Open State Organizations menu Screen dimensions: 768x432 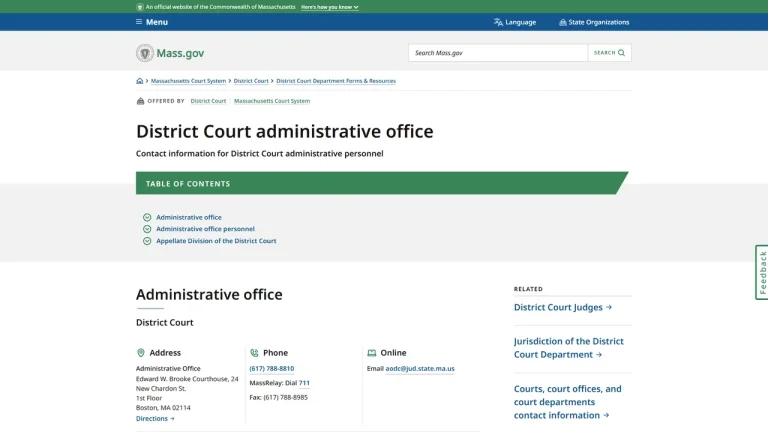click(x=594, y=22)
